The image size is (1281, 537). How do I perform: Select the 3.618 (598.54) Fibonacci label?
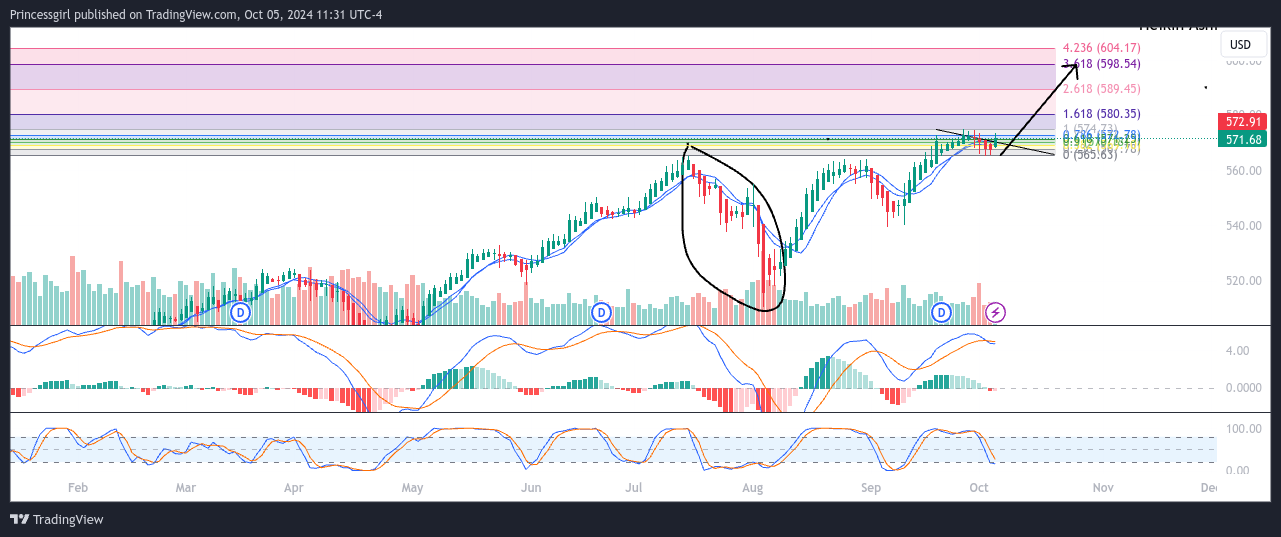pos(1101,64)
